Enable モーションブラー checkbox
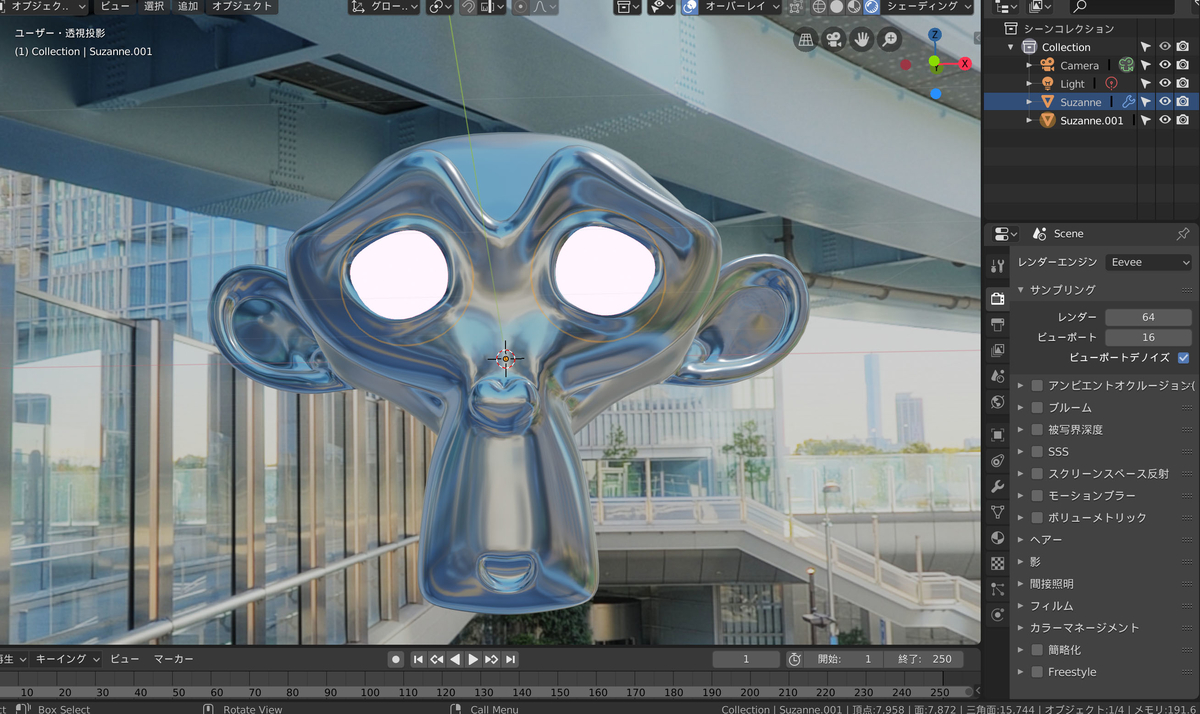1200x714 pixels. 1038,496
